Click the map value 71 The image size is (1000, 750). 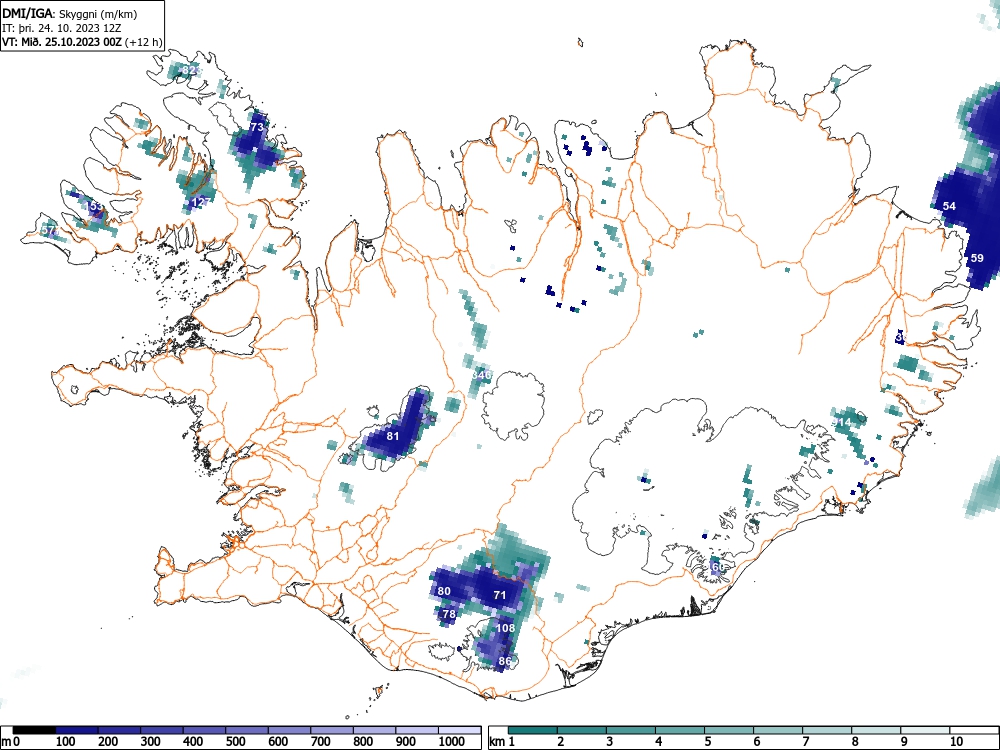[x=500, y=595]
